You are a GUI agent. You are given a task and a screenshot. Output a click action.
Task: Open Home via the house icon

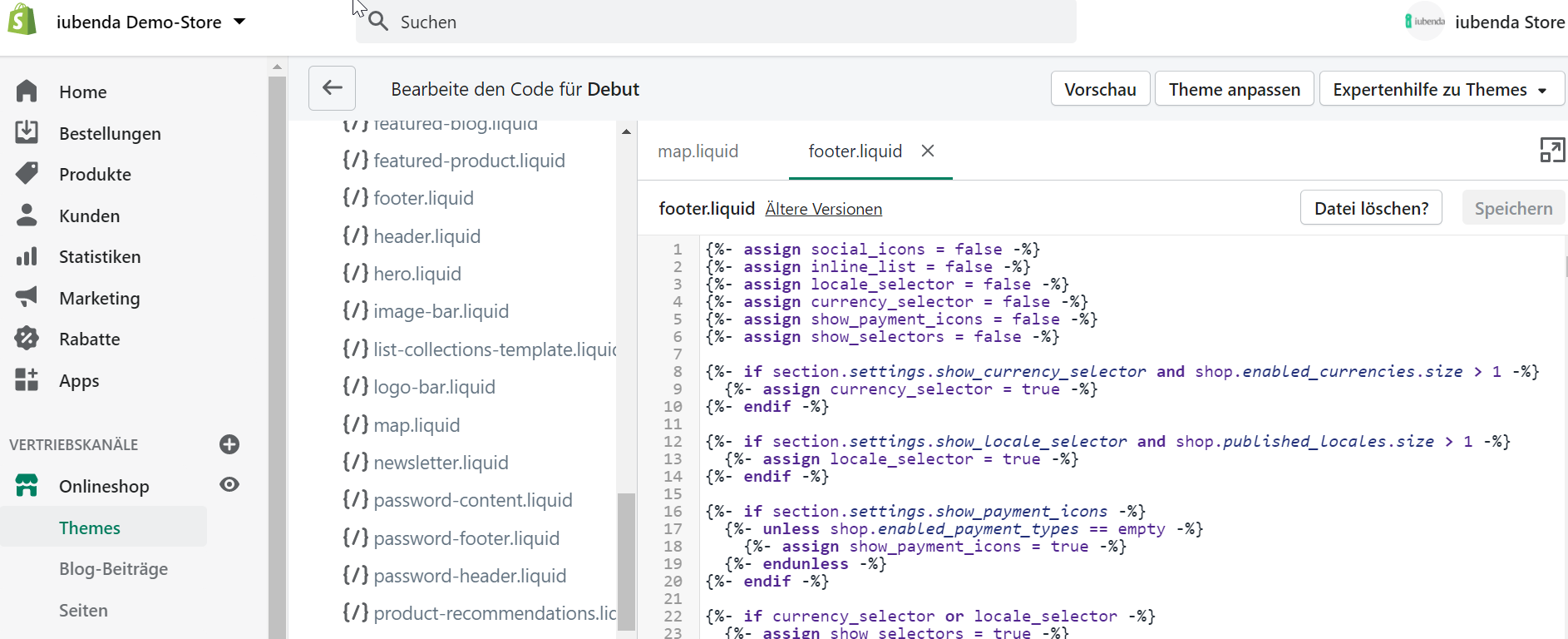click(x=27, y=91)
